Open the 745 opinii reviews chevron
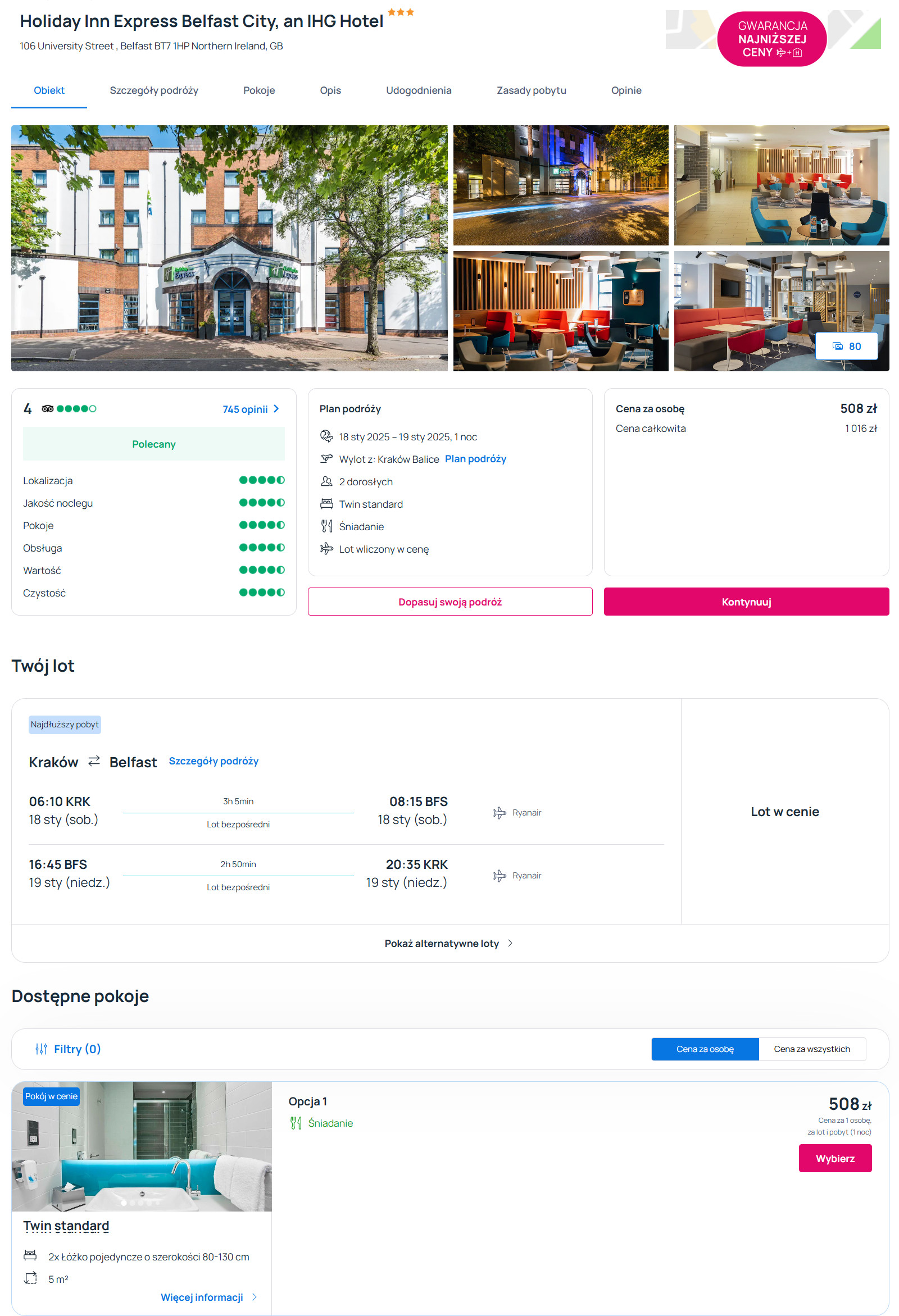Screen dimensions: 899x1316 pos(276,409)
